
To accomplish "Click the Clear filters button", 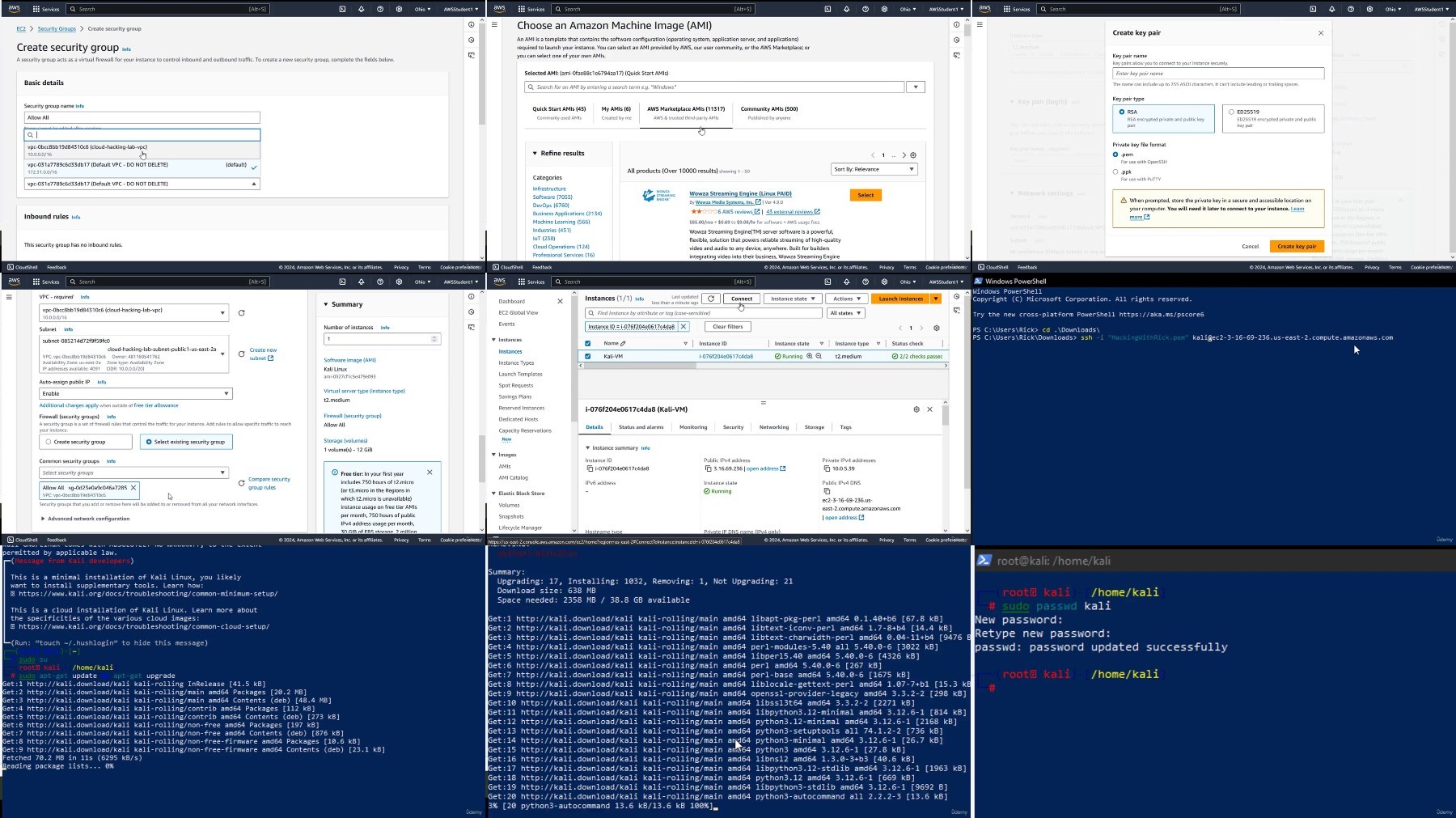I will [x=728, y=327].
